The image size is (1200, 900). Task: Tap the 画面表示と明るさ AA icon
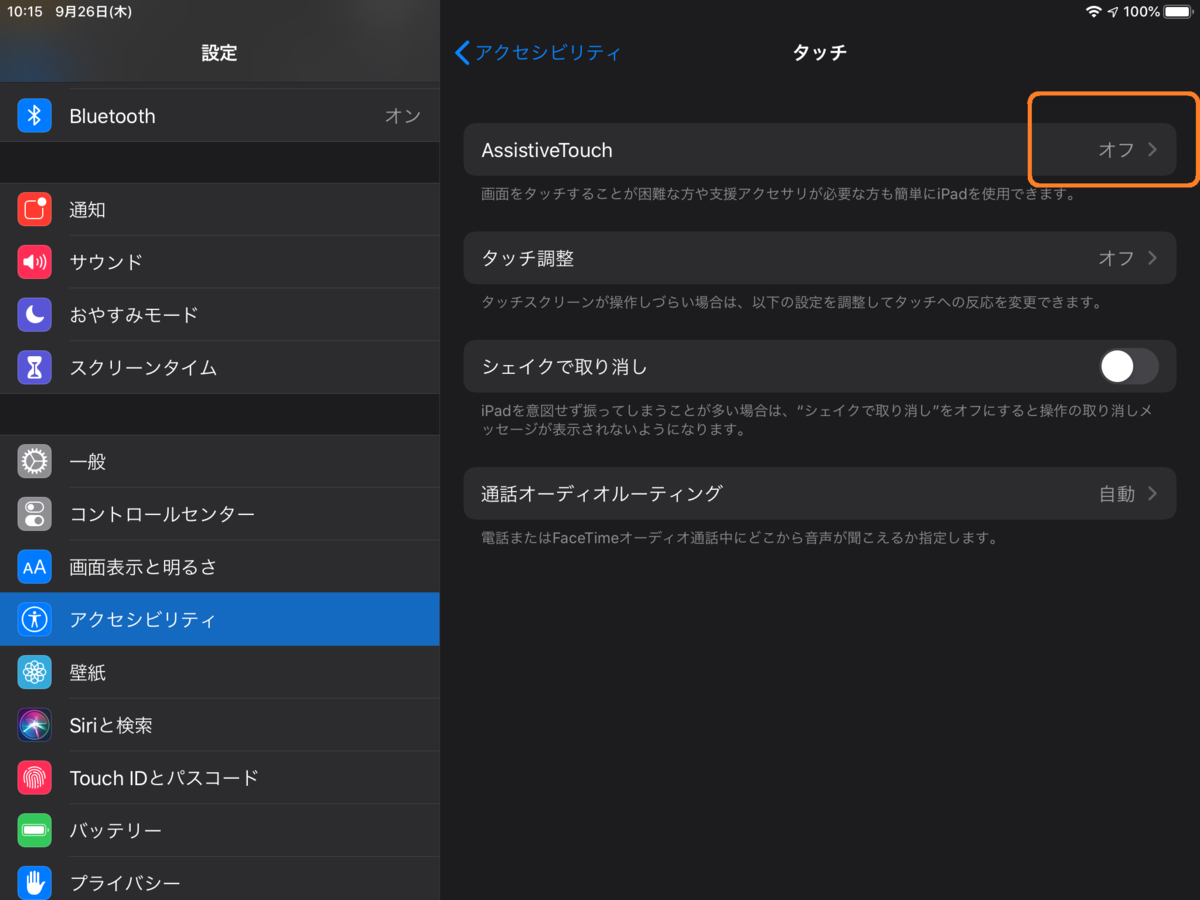[x=35, y=566]
